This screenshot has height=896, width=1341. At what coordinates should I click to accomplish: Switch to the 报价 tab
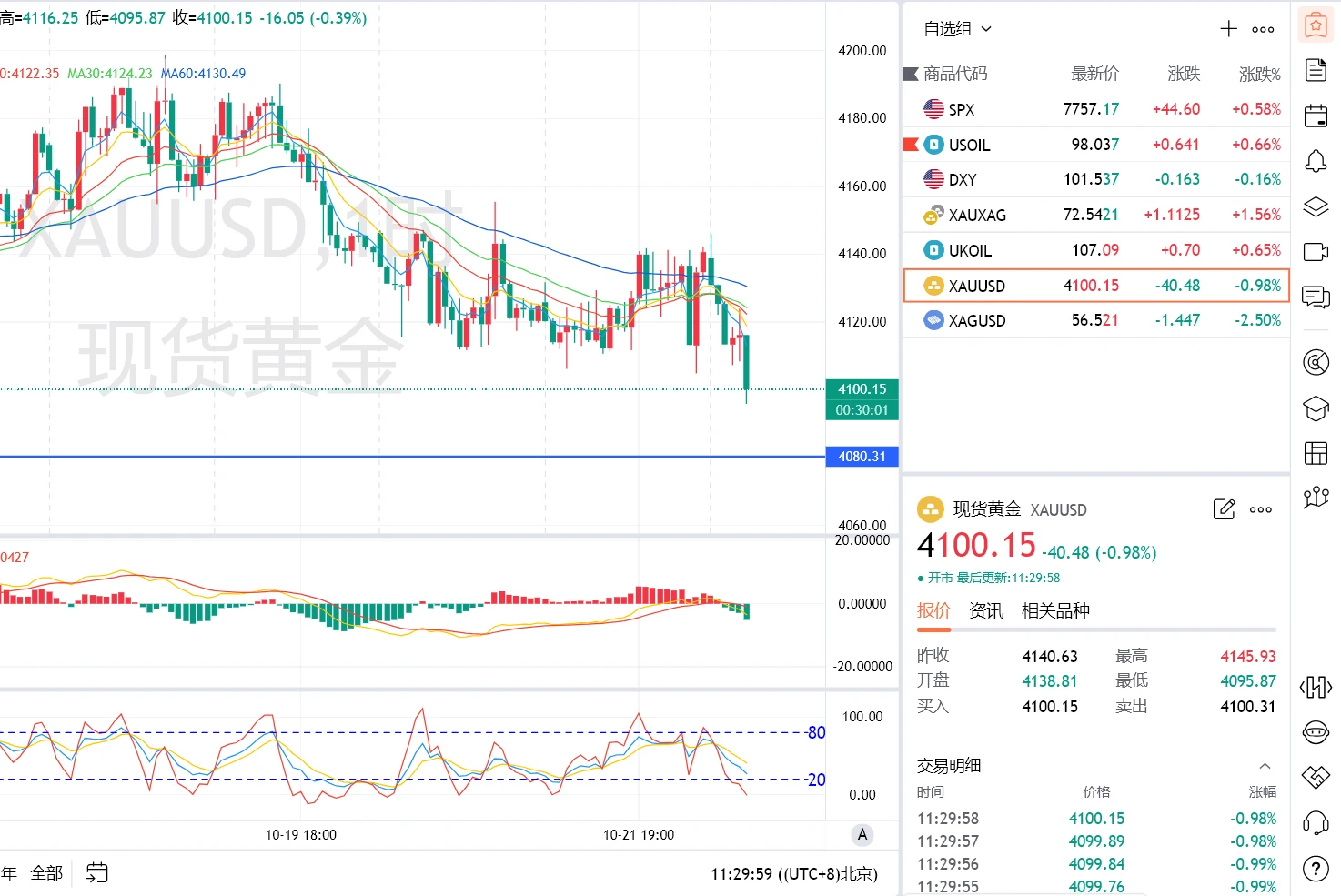933,610
